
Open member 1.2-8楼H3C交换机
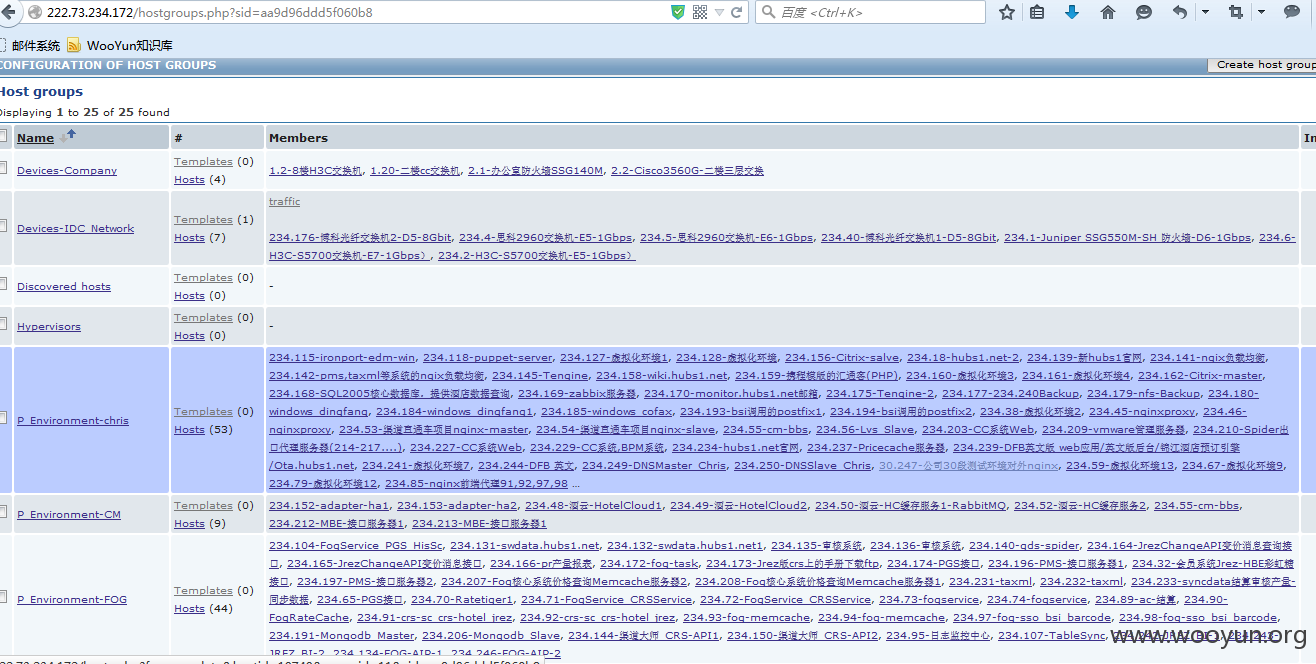[x=315, y=171]
